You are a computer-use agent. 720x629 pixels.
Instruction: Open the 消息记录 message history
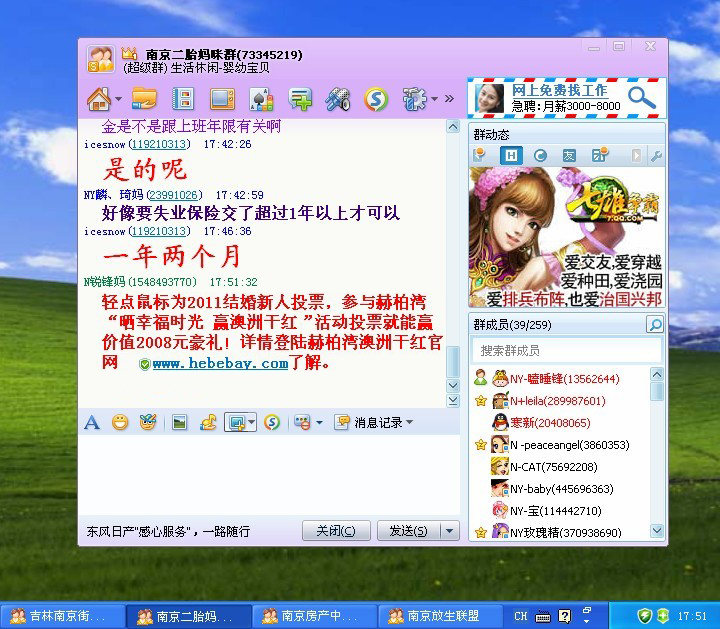[x=369, y=422]
